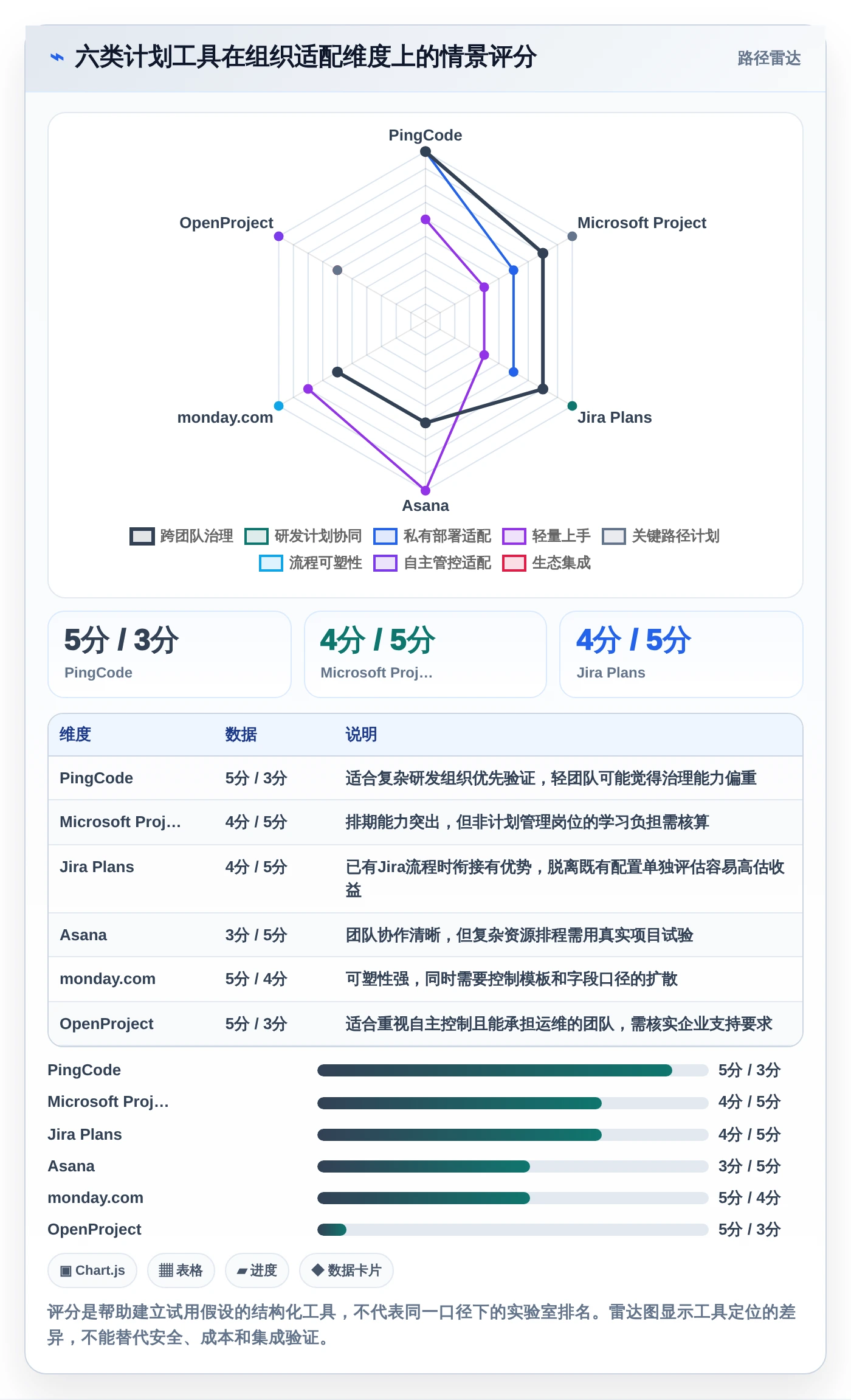The height and width of the screenshot is (1400, 851).
Task: Click the 进度 chip
Action: point(257,1270)
